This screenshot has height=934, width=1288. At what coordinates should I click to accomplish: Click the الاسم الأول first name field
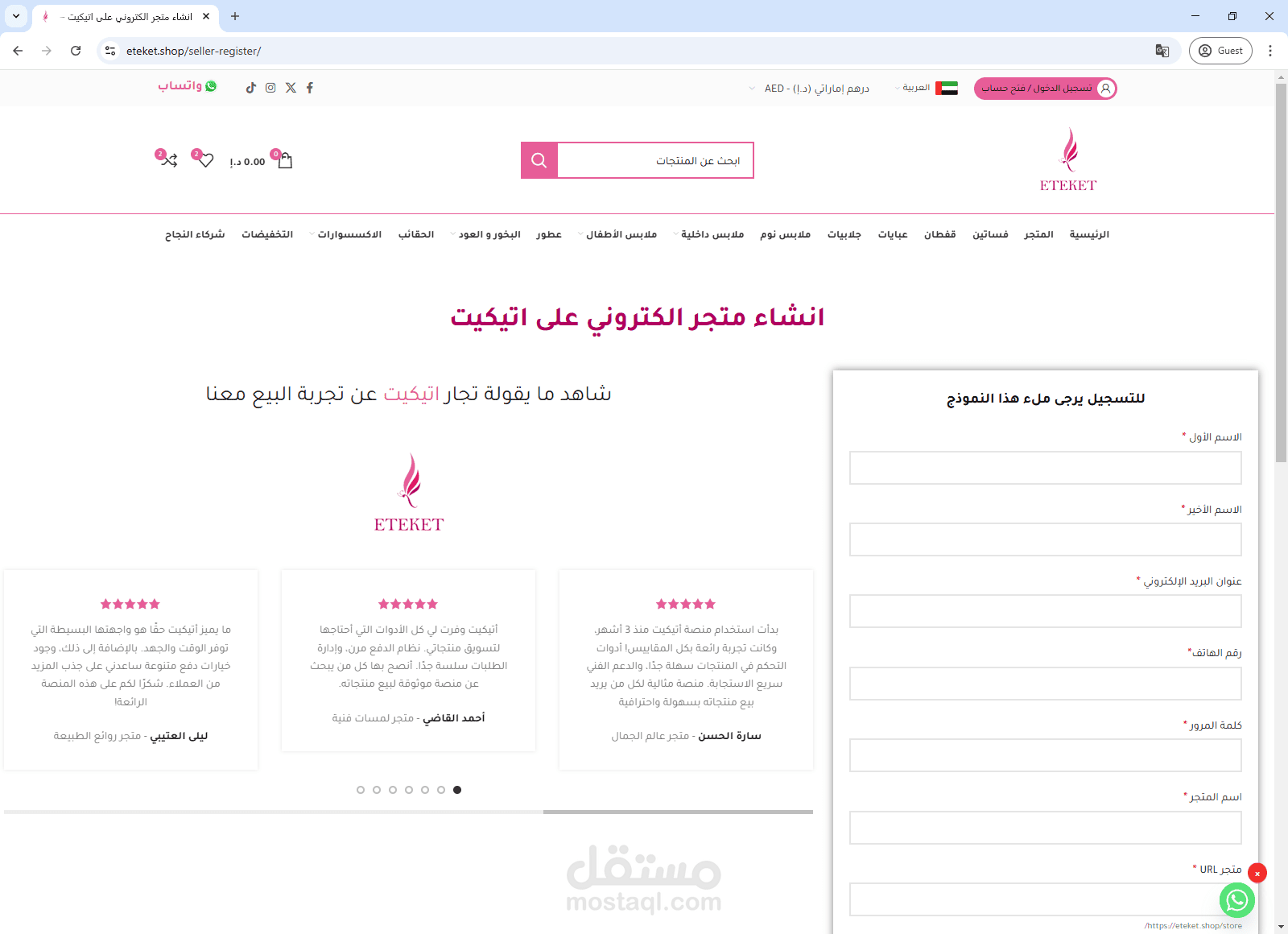pos(1046,468)
